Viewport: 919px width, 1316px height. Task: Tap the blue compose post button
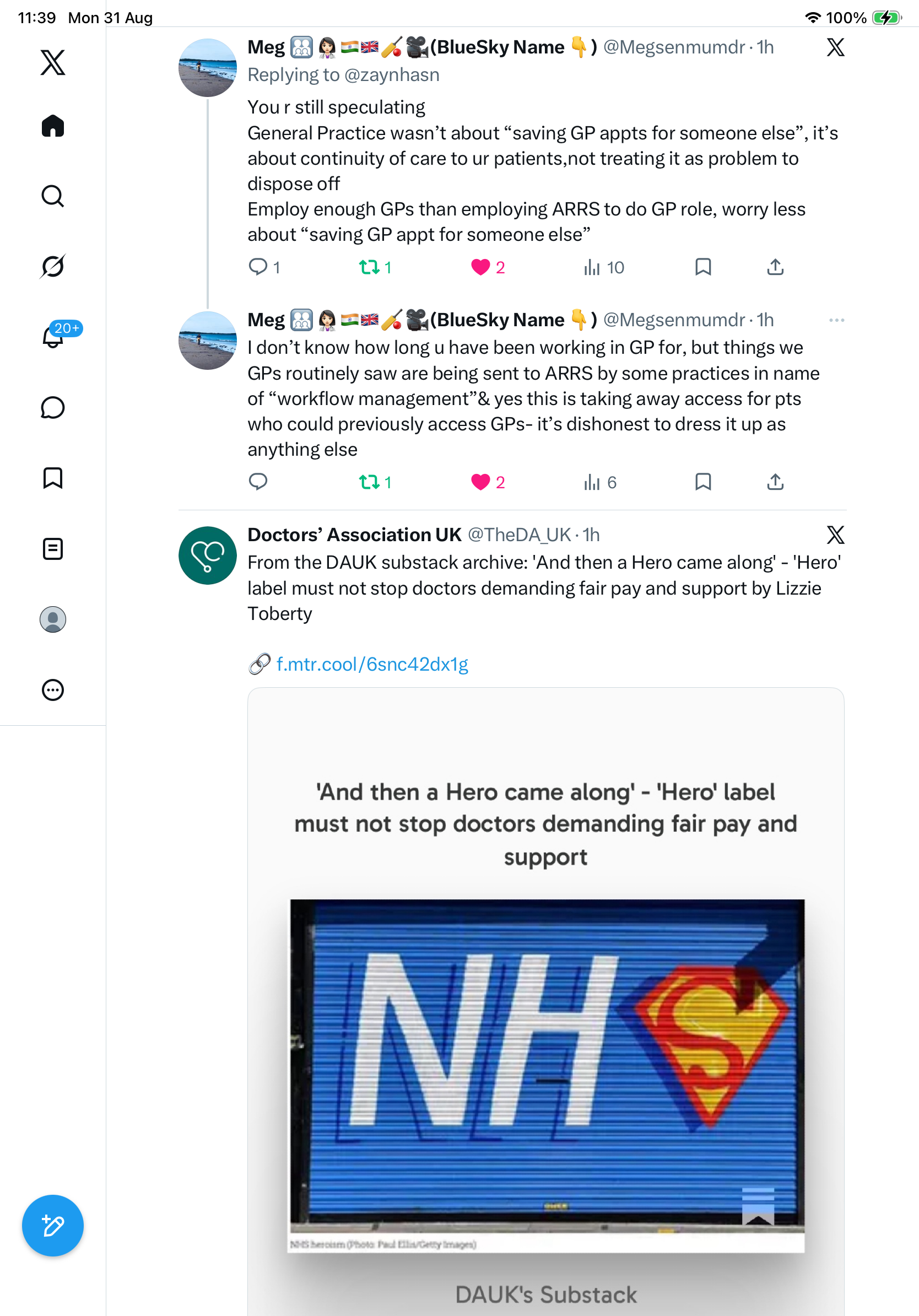53,1226
